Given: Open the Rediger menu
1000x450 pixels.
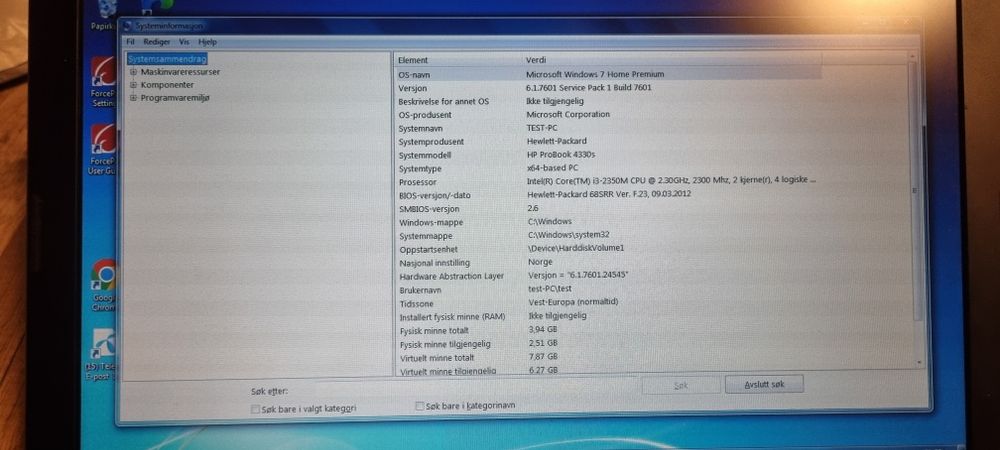Looking at the screenshot, I should coord(156,41).
